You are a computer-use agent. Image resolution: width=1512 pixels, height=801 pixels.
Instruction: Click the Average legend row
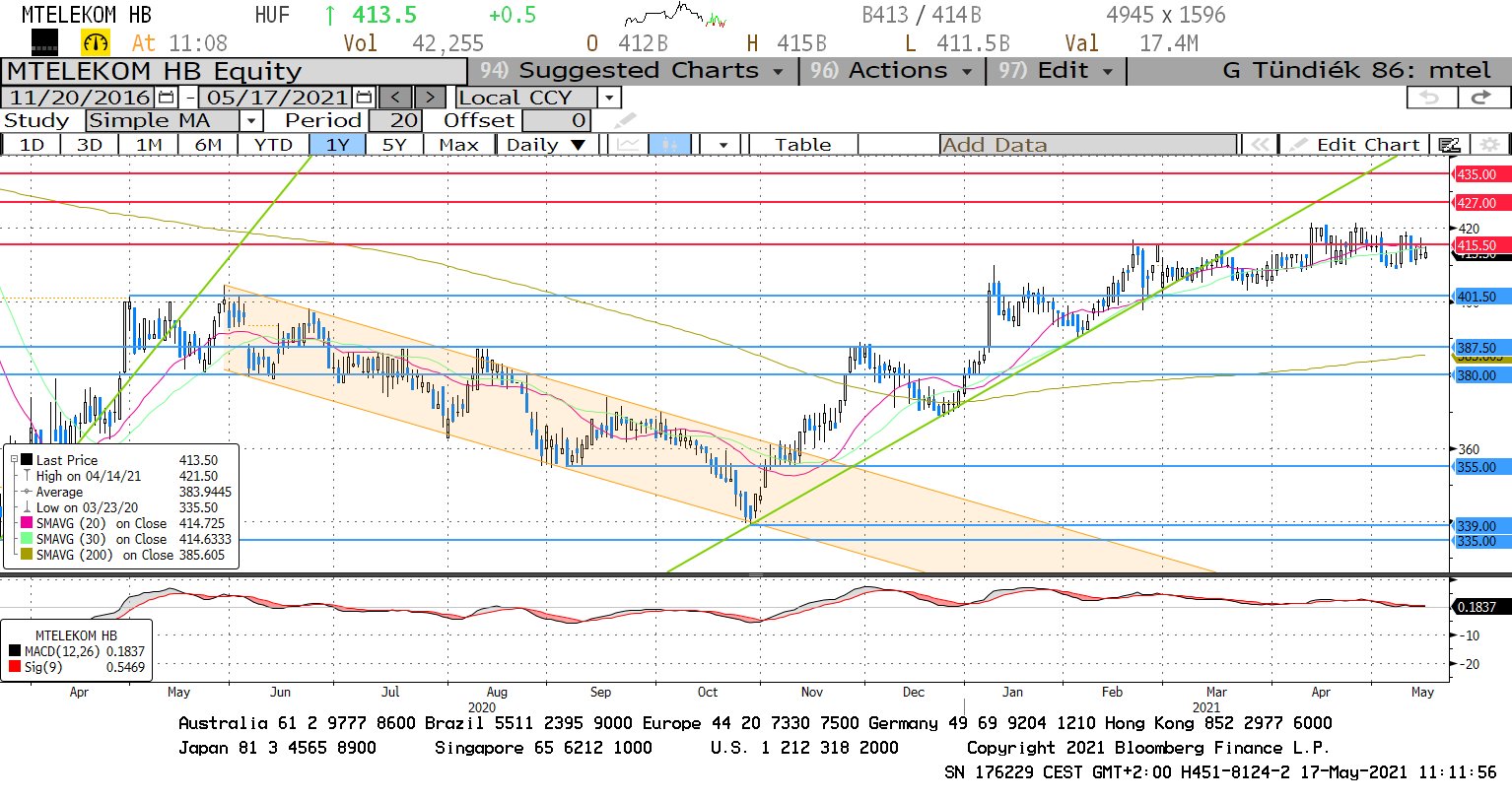point(119,492)
